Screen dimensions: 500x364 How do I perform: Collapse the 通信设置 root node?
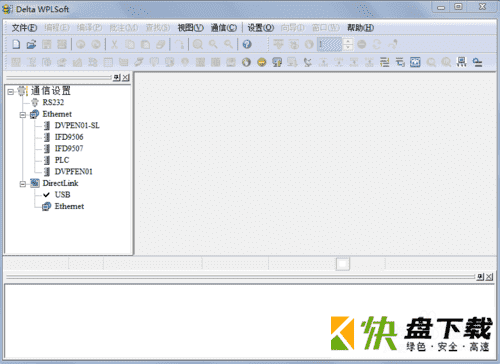[10, 91]
